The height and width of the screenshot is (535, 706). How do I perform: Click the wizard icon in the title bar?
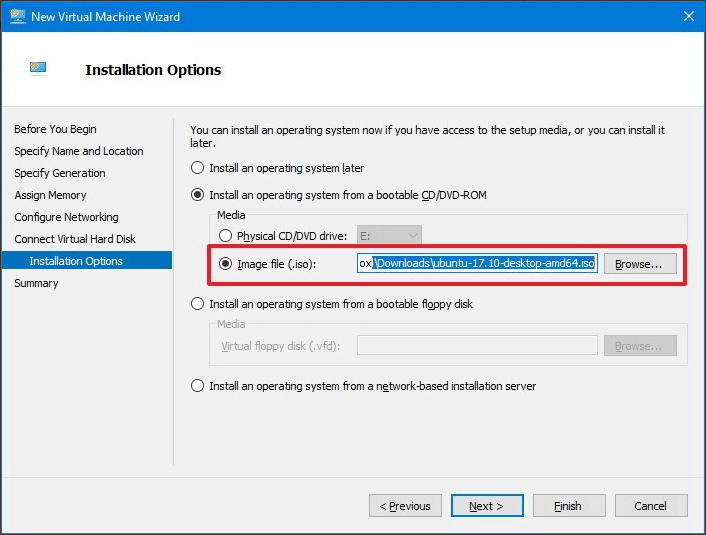(x=17, y=16)
